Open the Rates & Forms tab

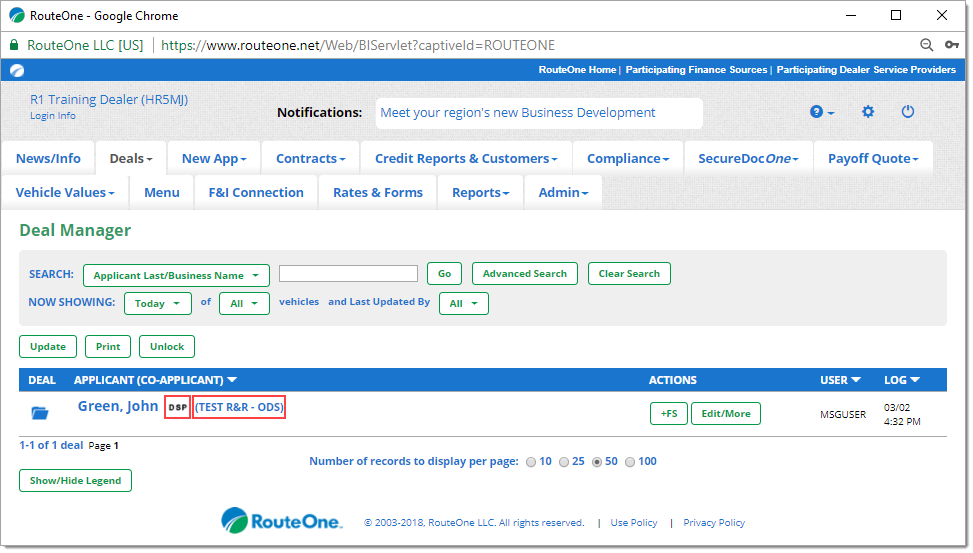point(378,192)
